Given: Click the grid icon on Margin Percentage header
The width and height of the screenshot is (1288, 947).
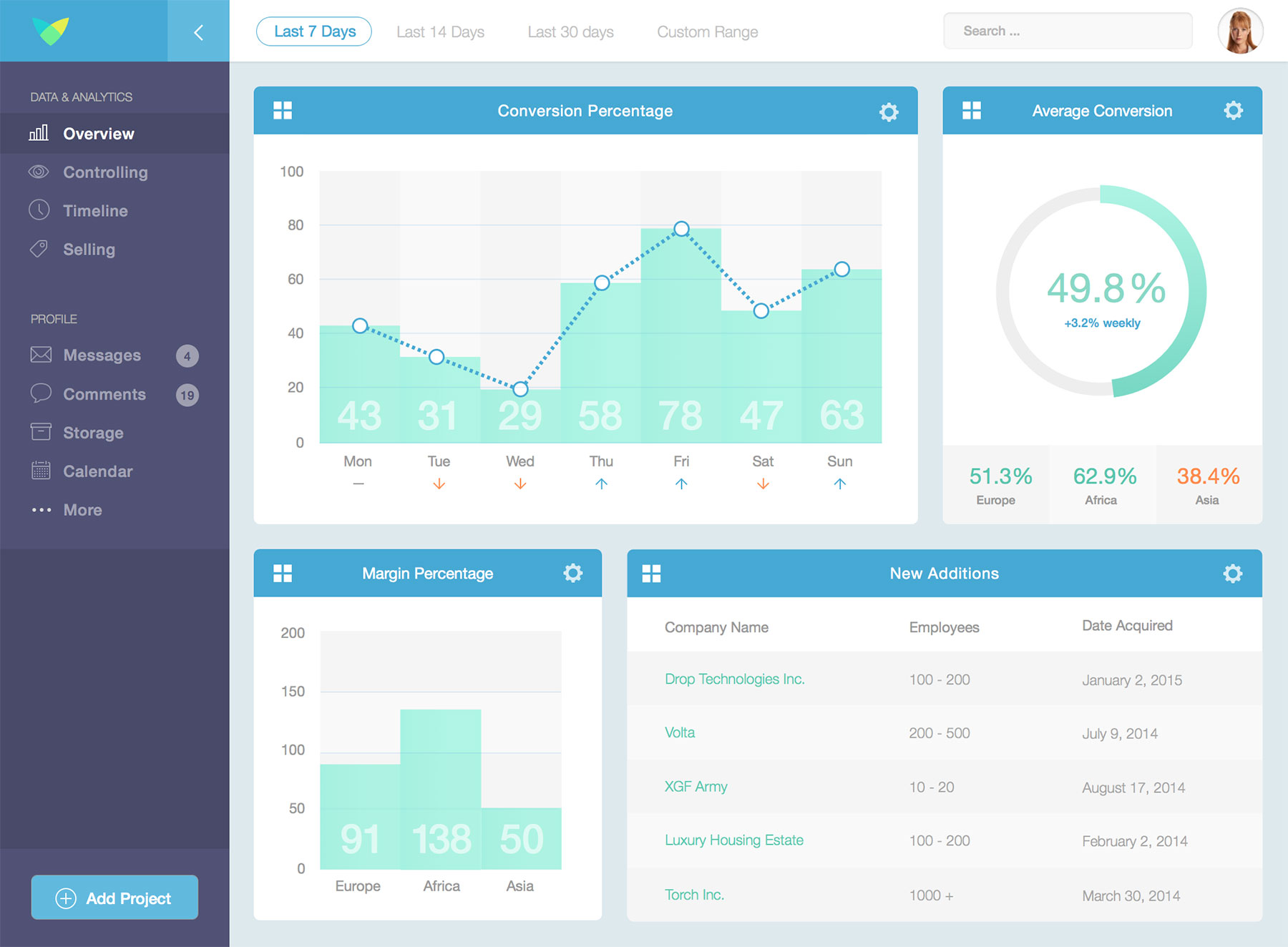Looking at the screenshot, I should coord(283,572).
